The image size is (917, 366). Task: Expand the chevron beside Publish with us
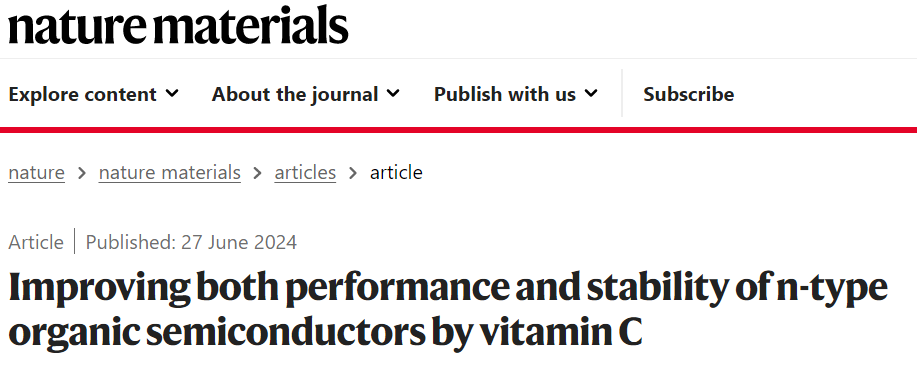(x=591, y=93)
